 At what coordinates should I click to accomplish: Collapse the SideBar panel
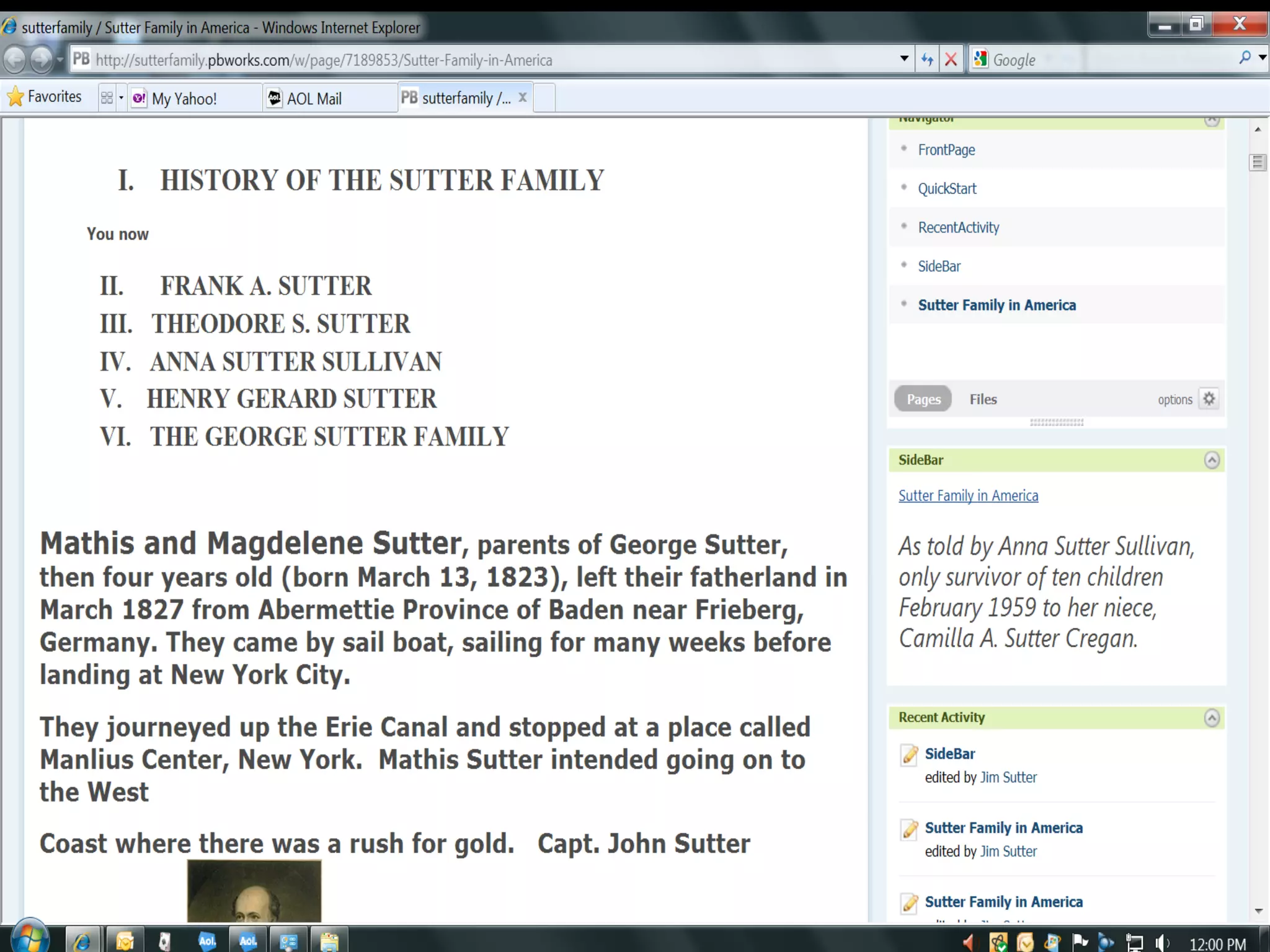pos(1211,460)
